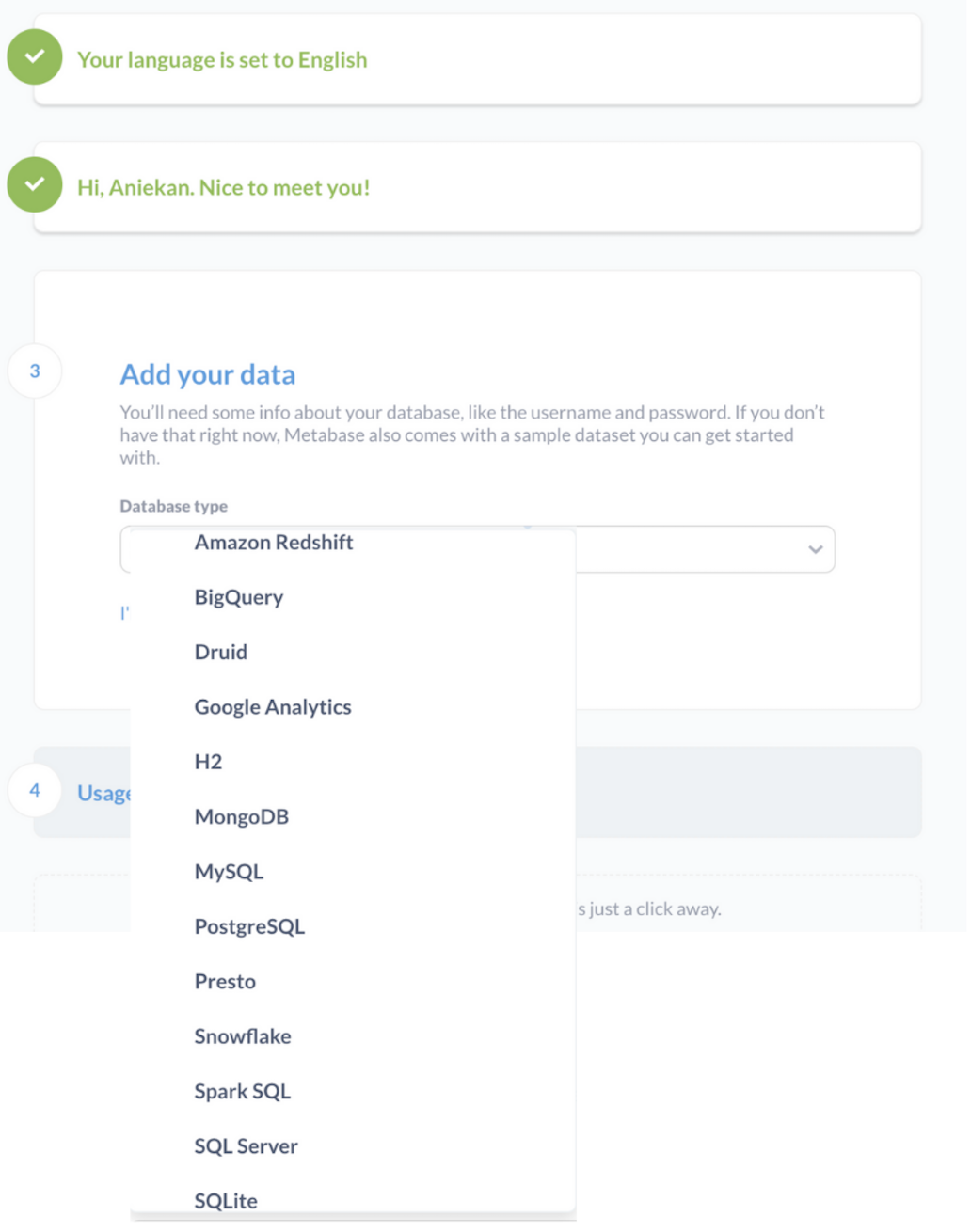The width and height of the screenshot is (971, 1232).
Task: Expand the Database type dropdown chevron
Action: [x=816, y=550]
